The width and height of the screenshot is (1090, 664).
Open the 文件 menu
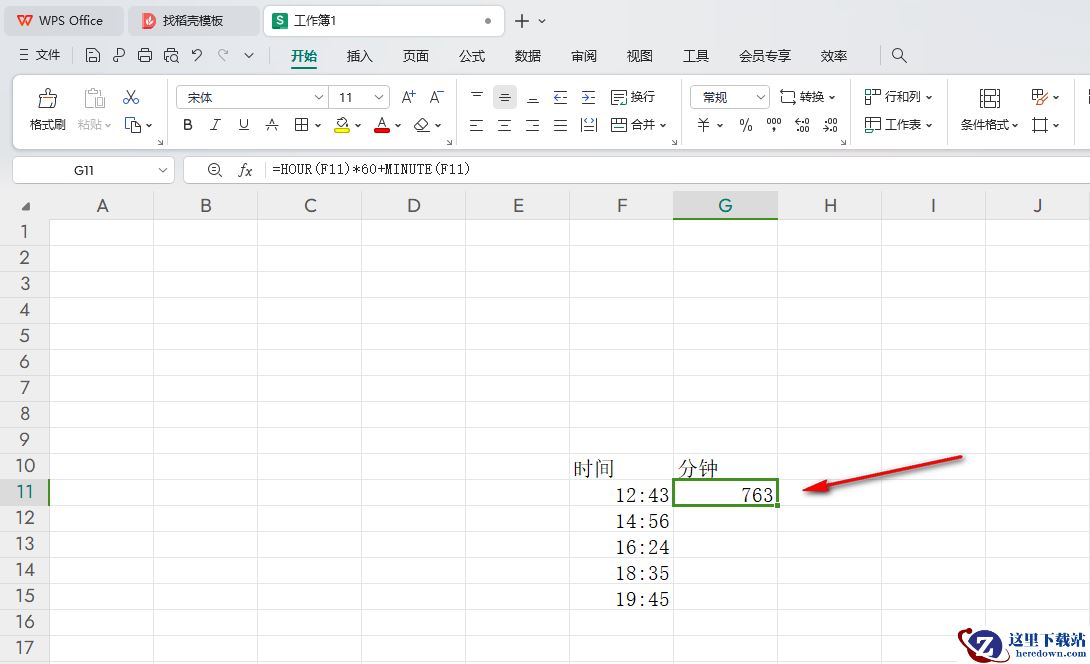(40, 55)
